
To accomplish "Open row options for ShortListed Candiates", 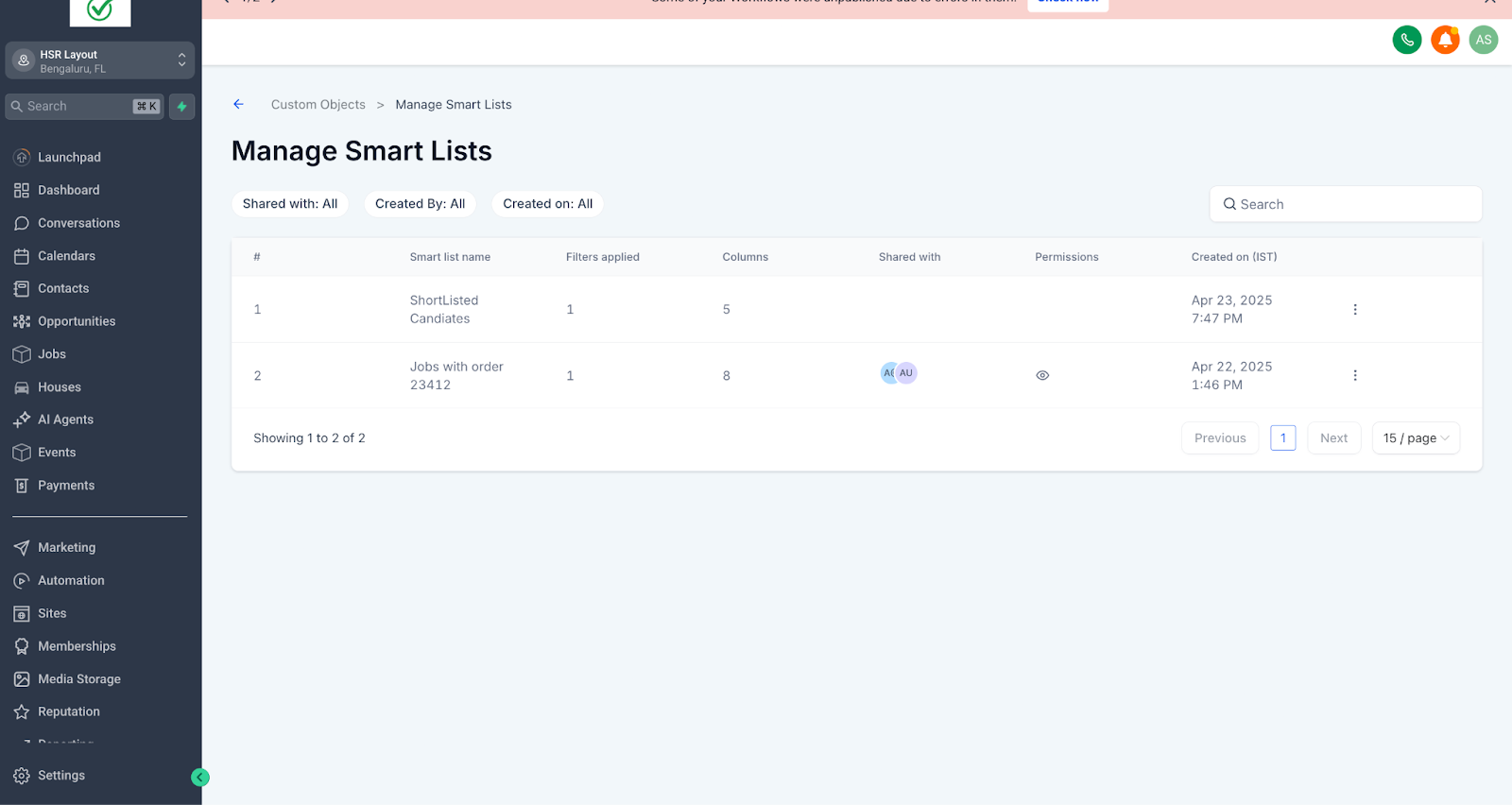I will pyautogui.click(x=1355, y=309).
